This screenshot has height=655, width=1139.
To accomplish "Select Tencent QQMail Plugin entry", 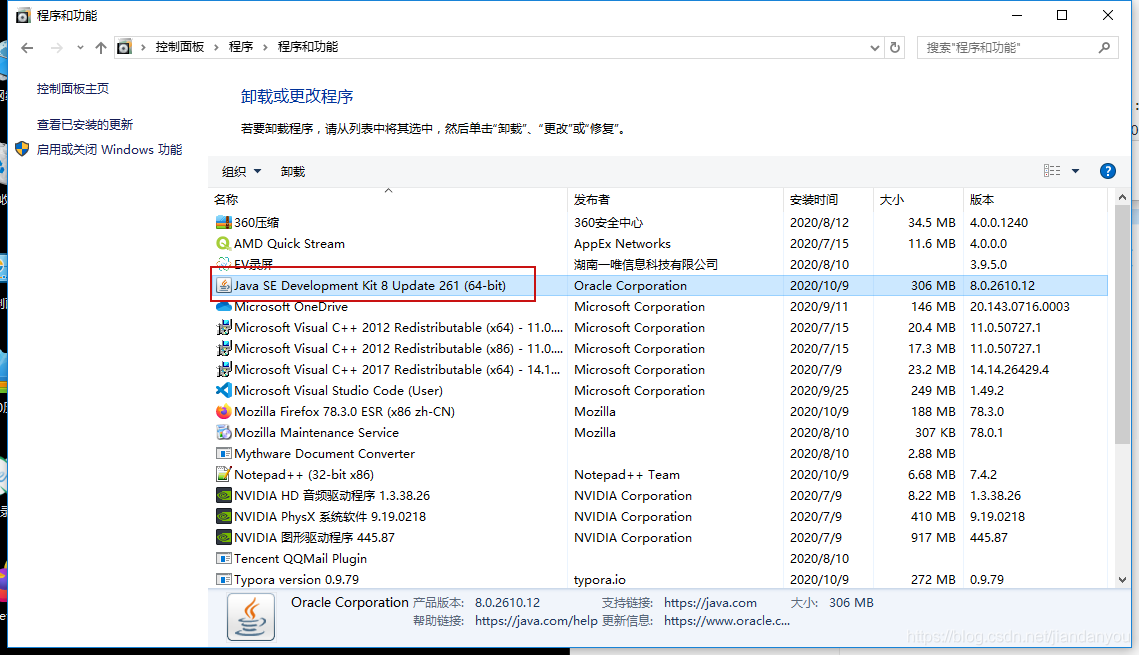I will [300, 559].
